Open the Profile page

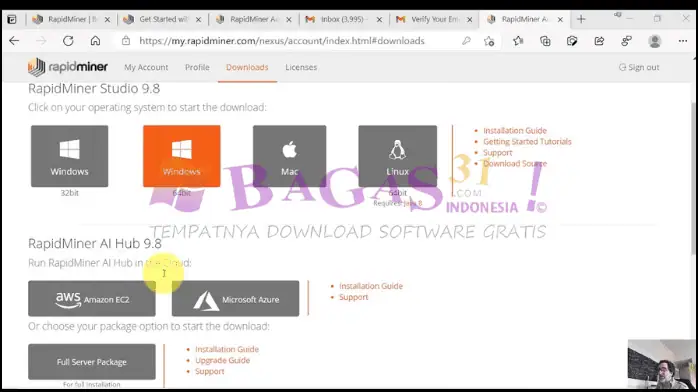click(x=197, y=67)
